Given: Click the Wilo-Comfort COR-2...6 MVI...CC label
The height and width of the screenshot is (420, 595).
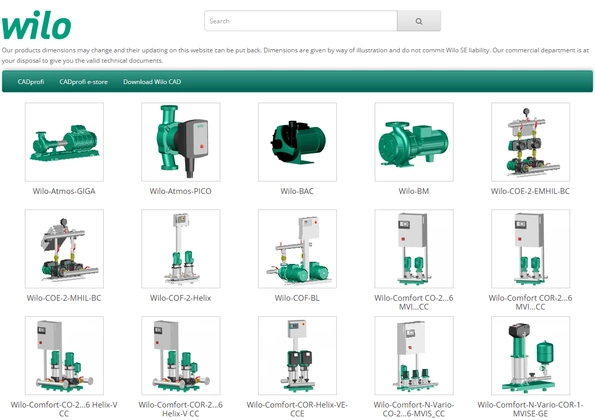Looking at the screenshot, I should click(x=530, y=302).
